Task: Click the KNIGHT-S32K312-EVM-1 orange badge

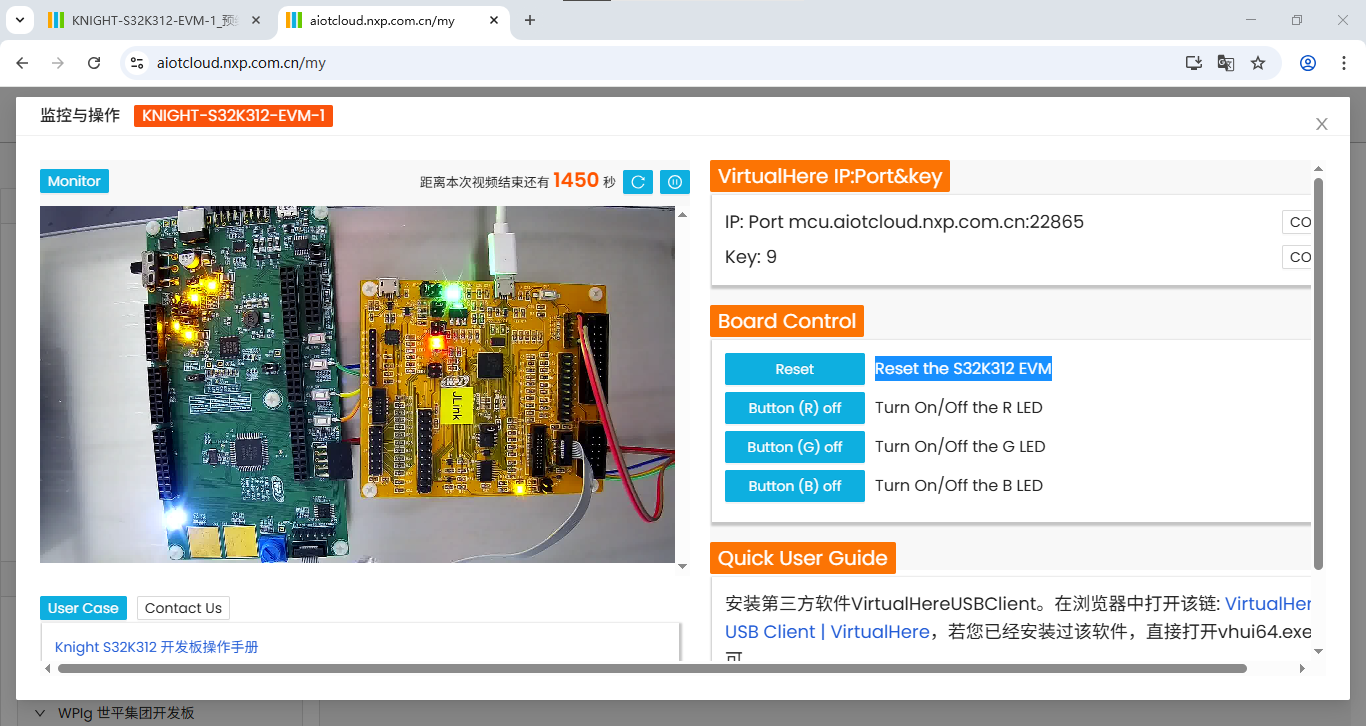Action: (233, 116)
